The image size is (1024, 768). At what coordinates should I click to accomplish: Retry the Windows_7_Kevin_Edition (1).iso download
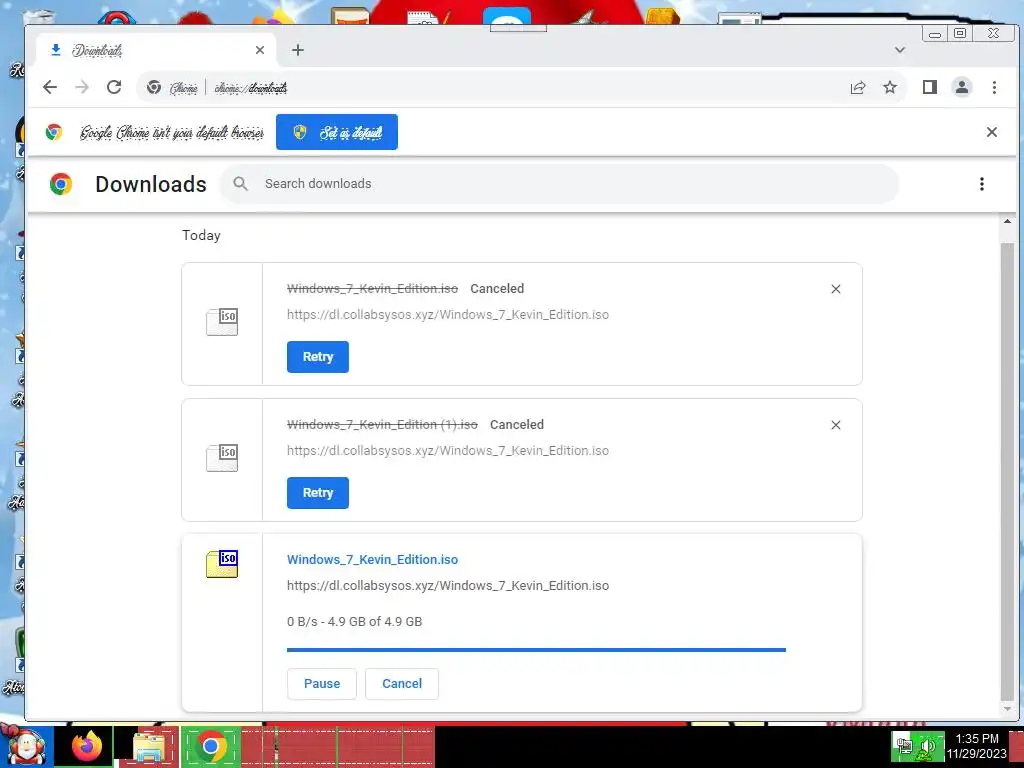tap(318, 492)
